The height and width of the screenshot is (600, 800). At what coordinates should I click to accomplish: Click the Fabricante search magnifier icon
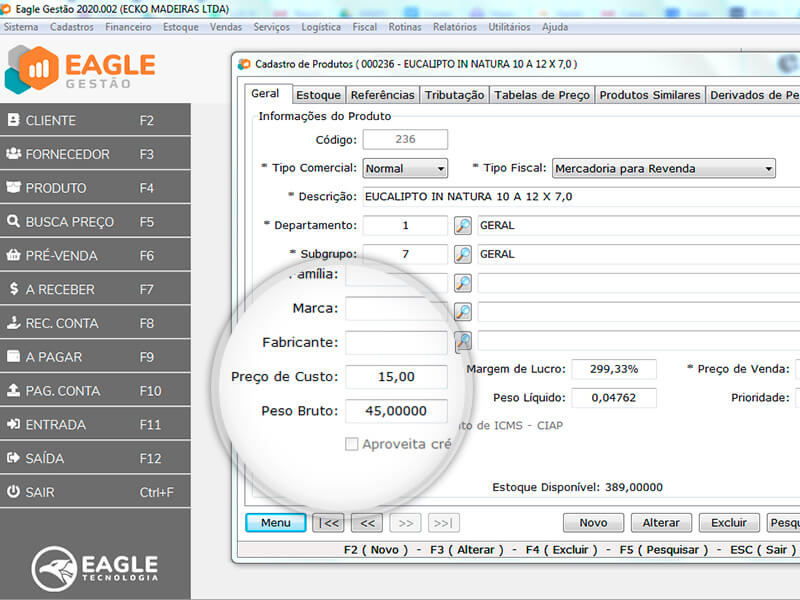(x=463, y=342)
